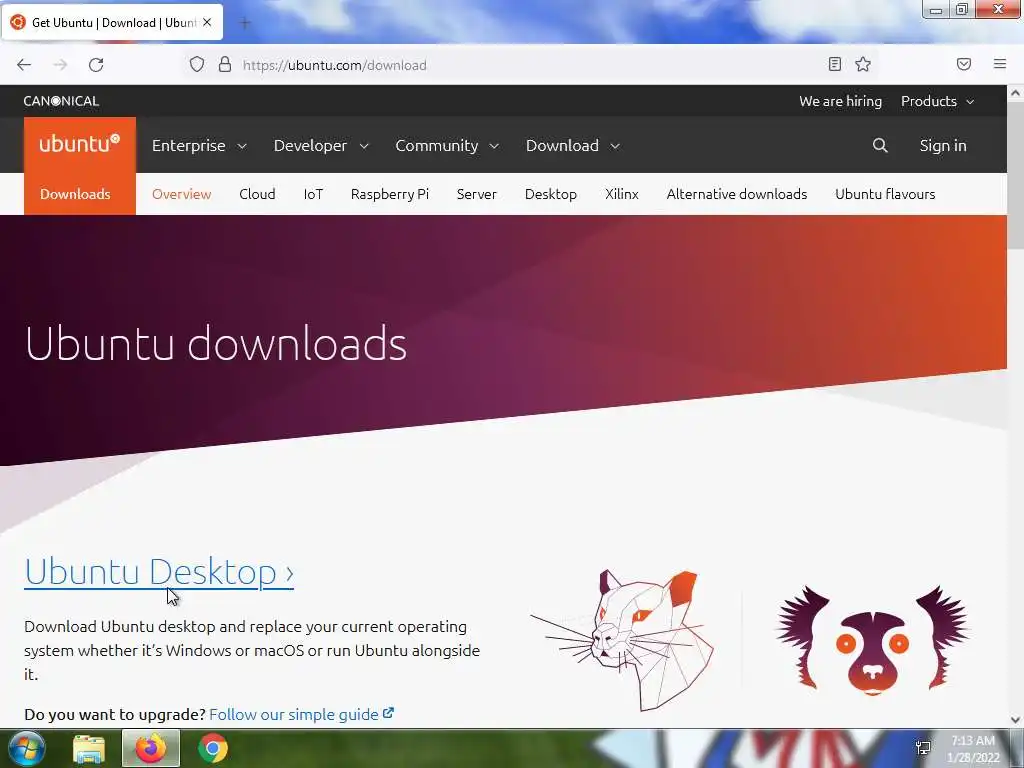The width and height of the screenshot is (1024, 768).
Task: Go to Alternative downloads
Action: tap(737, 194)
